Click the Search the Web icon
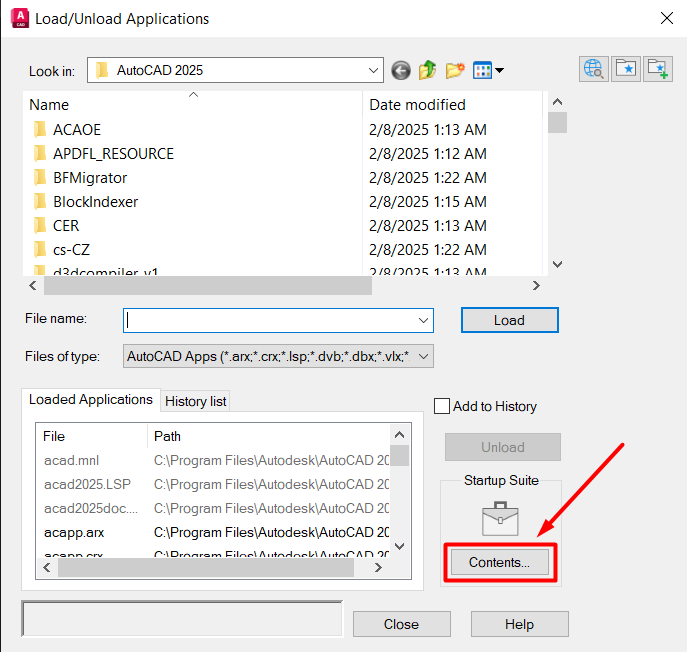 tap(593, 68)
